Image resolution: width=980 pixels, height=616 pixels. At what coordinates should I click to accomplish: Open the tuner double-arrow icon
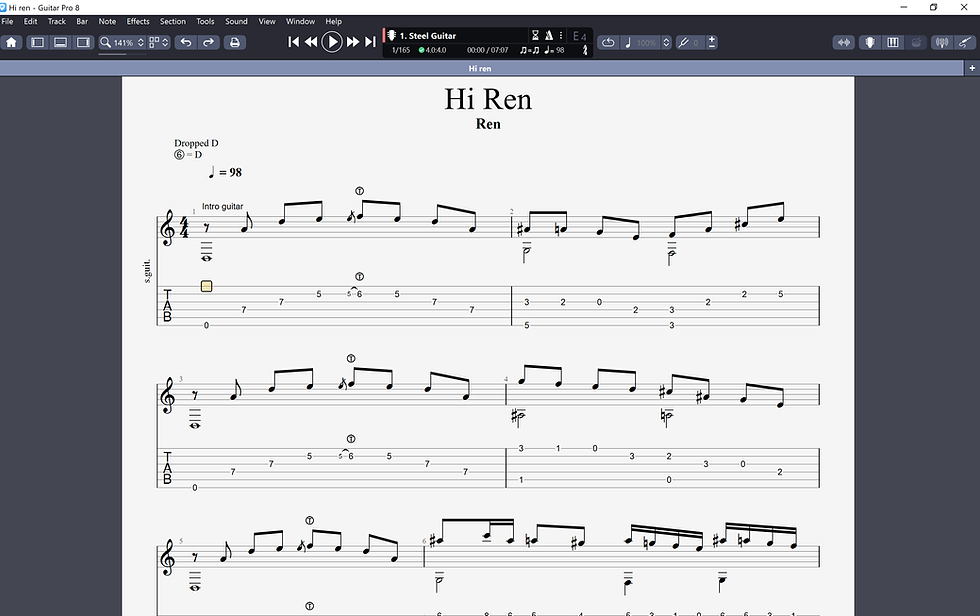(x=844, y=42)
